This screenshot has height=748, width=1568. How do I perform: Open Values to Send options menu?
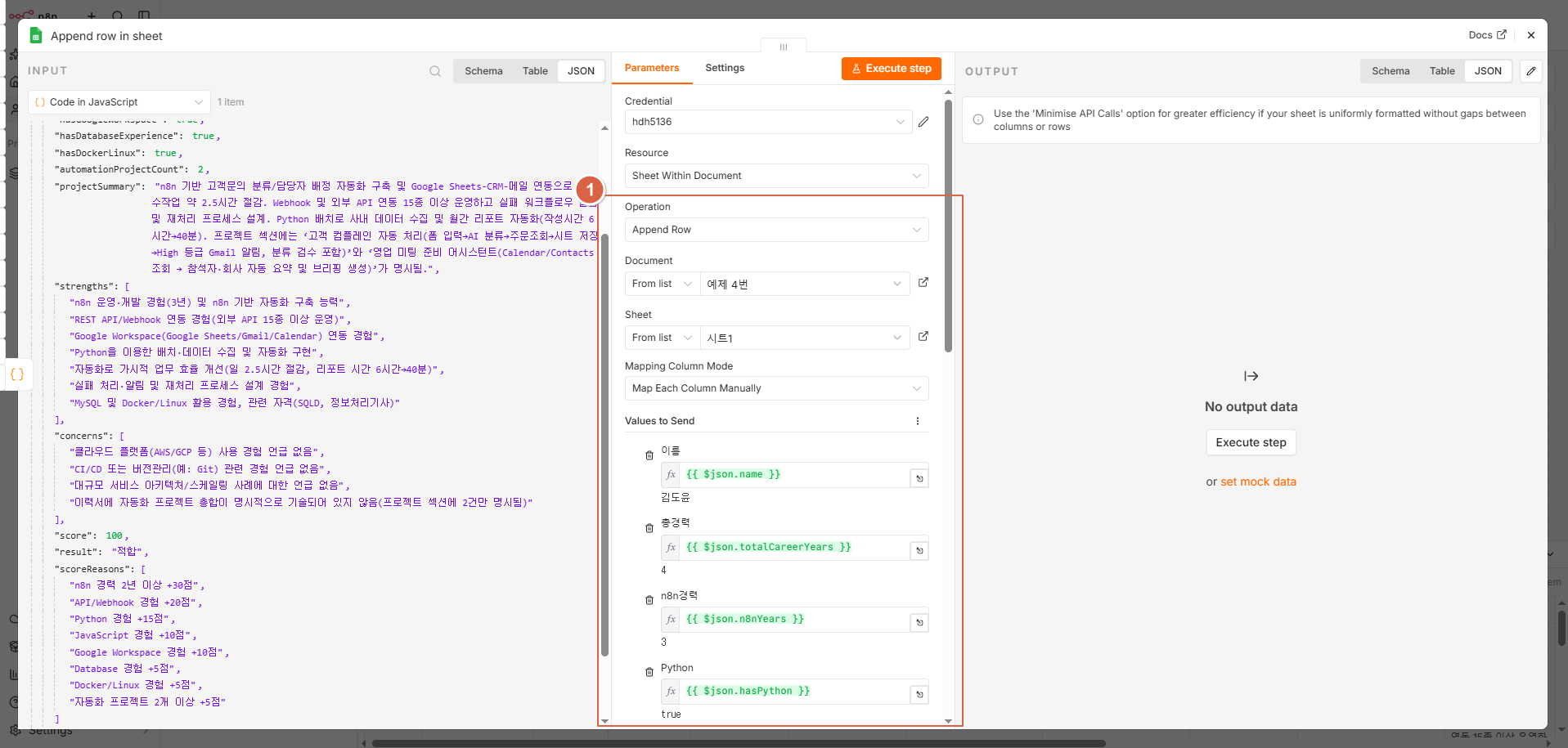point(918,421)
